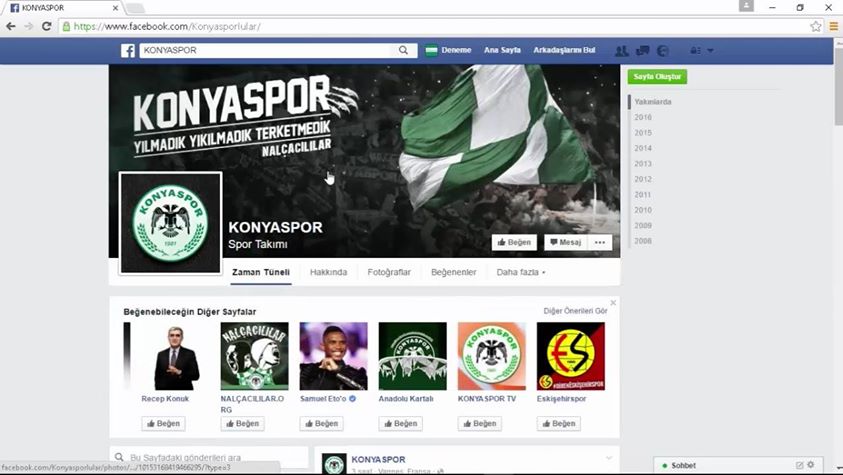Open Anadolu Kartalı page thumbnail
Screen dimensions: 843x475
click(x=412, y=356)
